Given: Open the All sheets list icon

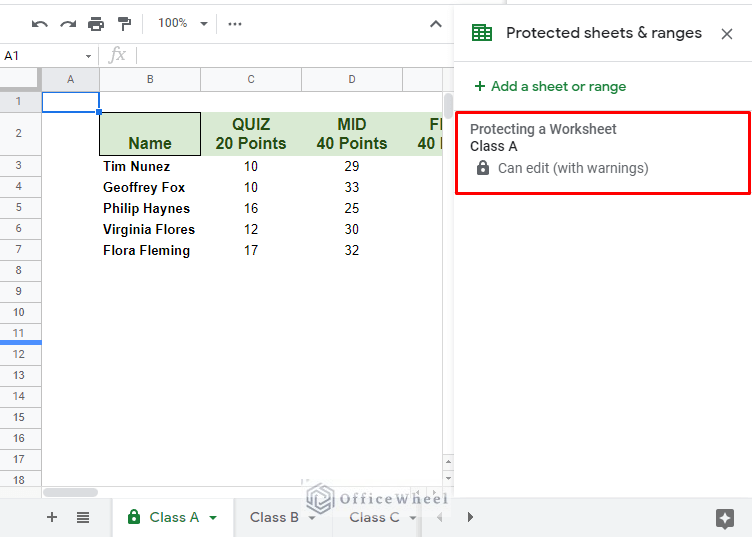Looking at the screenshot, I should 83,517.
